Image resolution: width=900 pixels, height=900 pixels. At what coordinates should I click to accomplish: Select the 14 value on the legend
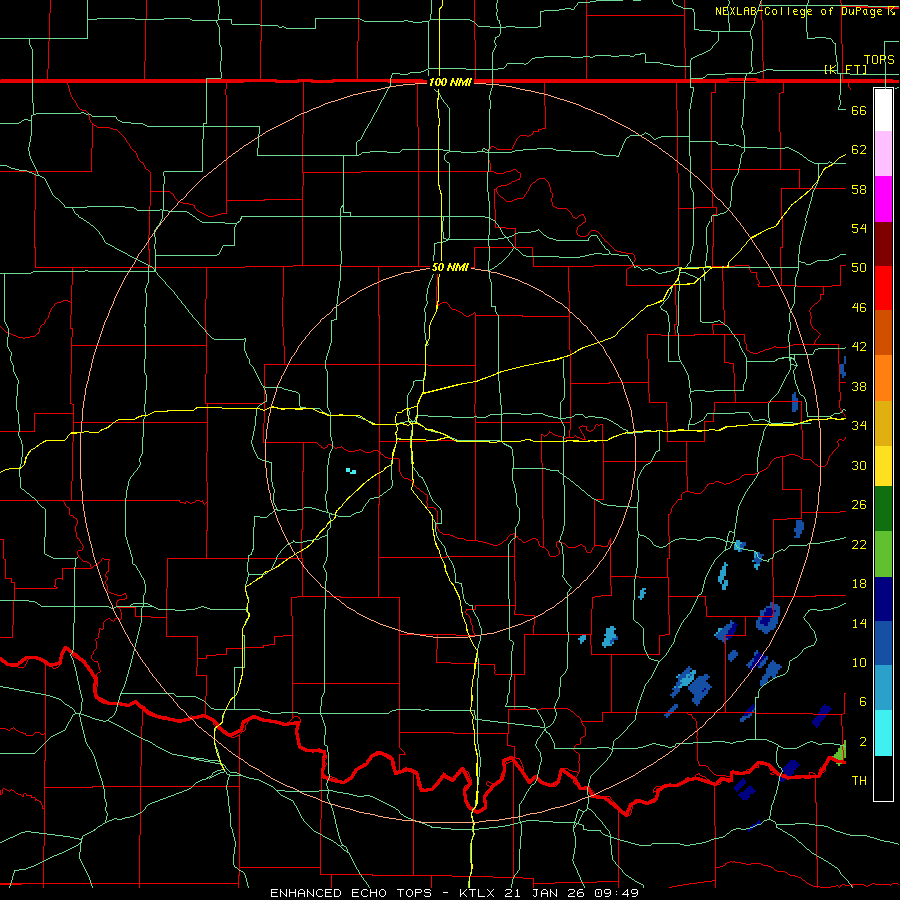859,623
